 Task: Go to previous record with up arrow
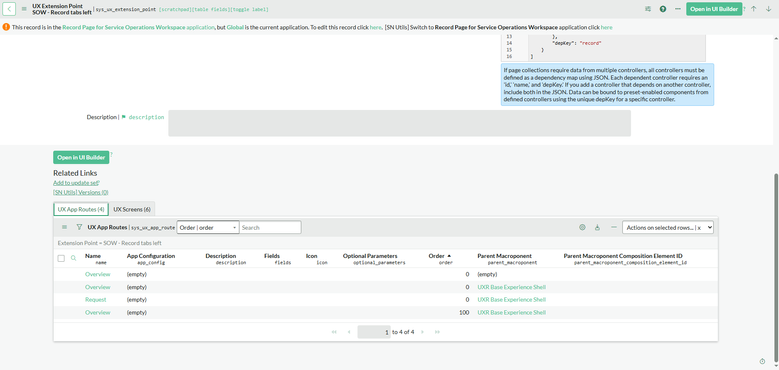(x=754, y=9)
